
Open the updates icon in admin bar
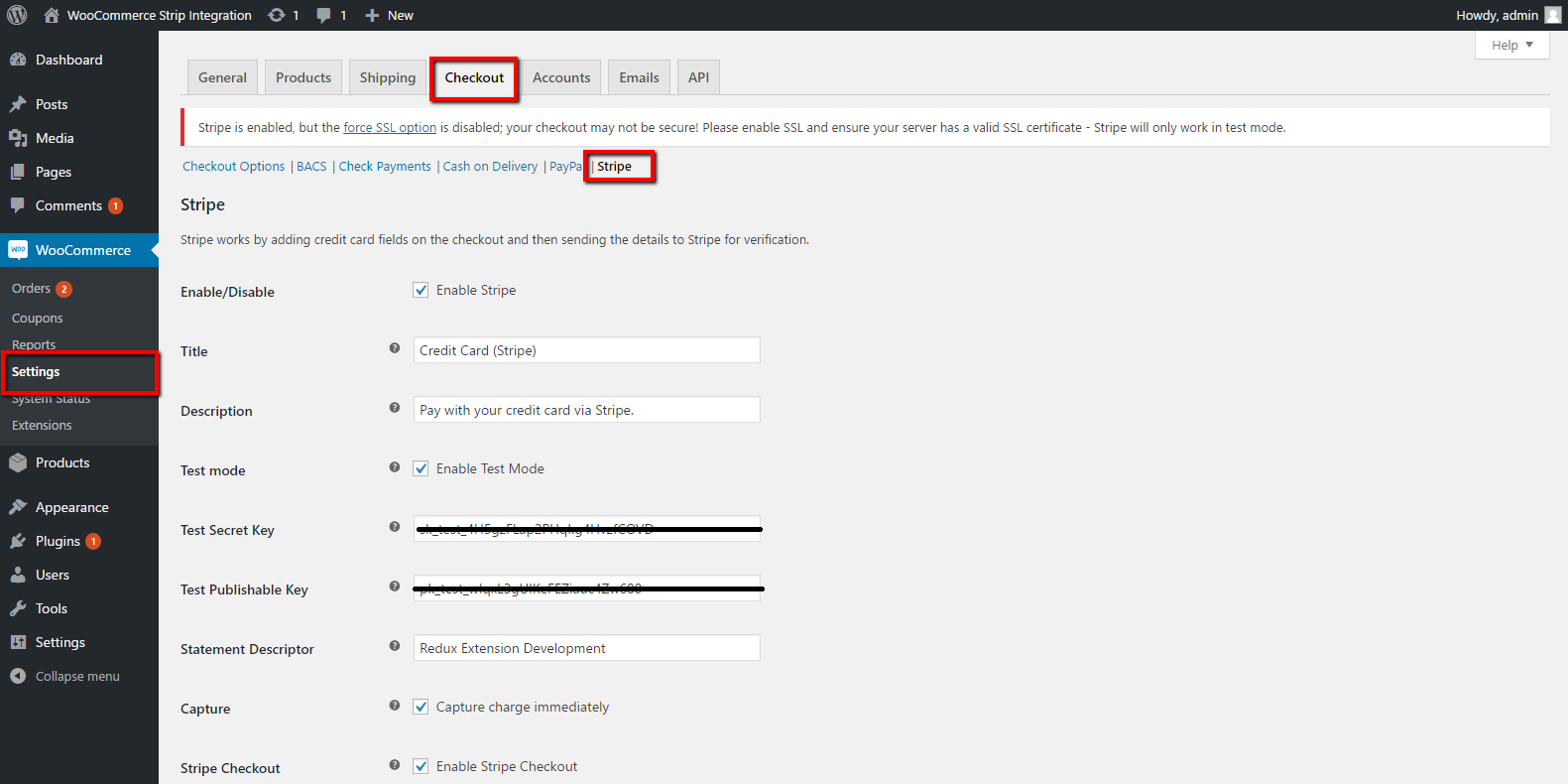point(277,15)
